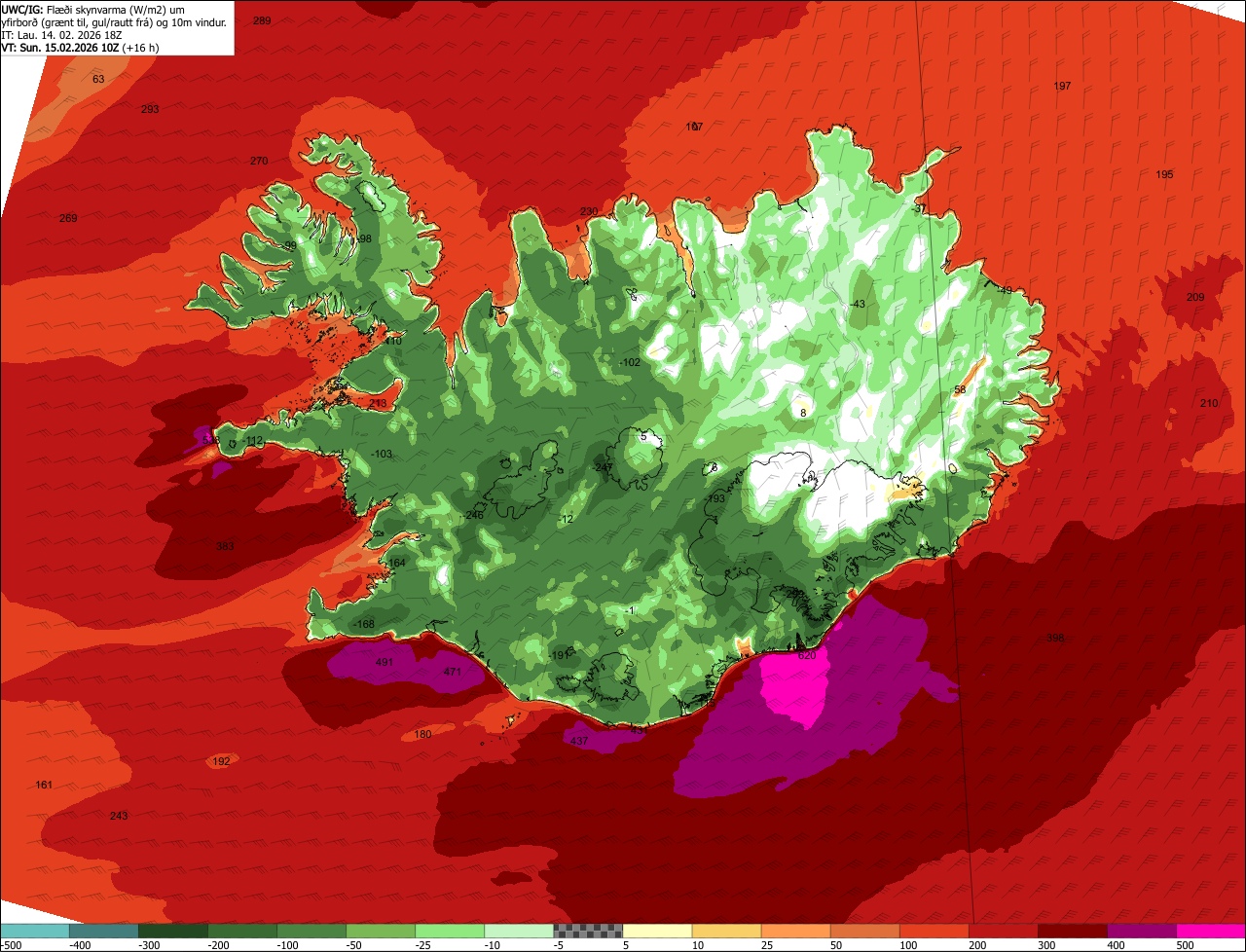This screenshot has width=1246, height=952.
Task: Click the red 200 to 300 legend swatch
Action: [1003, 930]
